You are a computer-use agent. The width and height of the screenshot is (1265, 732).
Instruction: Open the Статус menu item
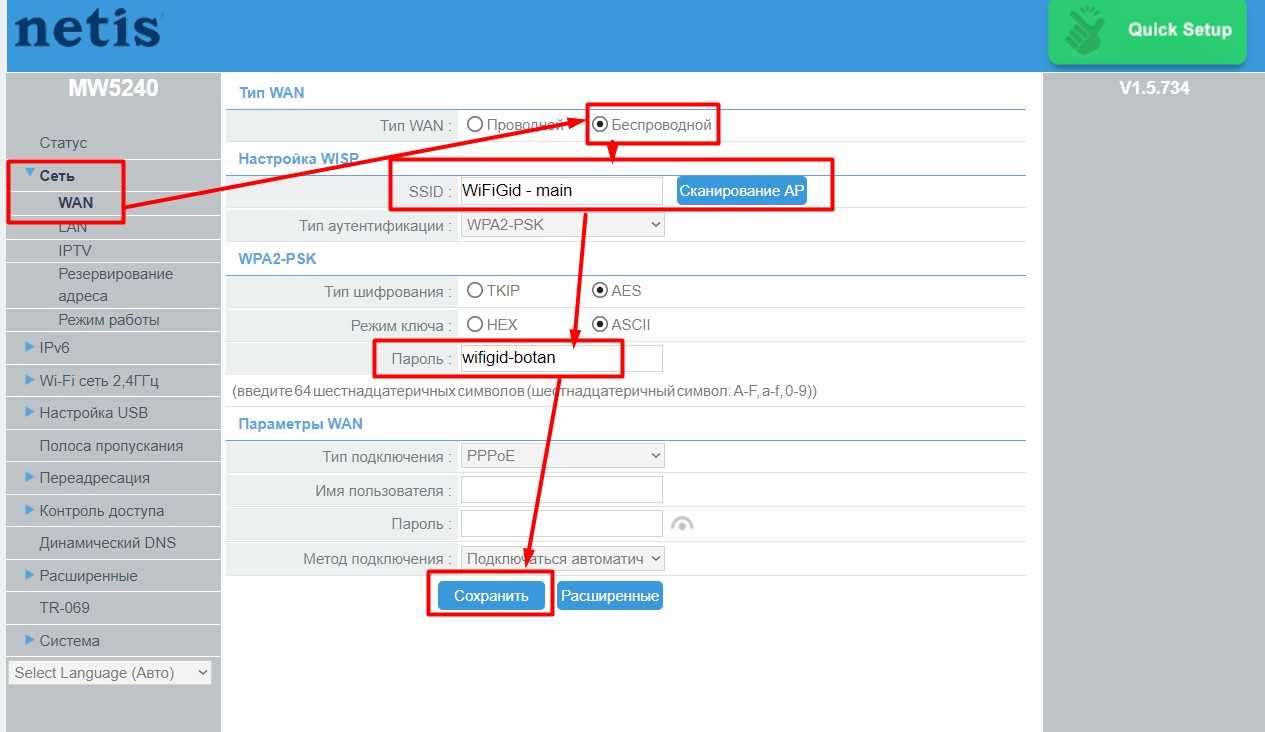(63, 143)
